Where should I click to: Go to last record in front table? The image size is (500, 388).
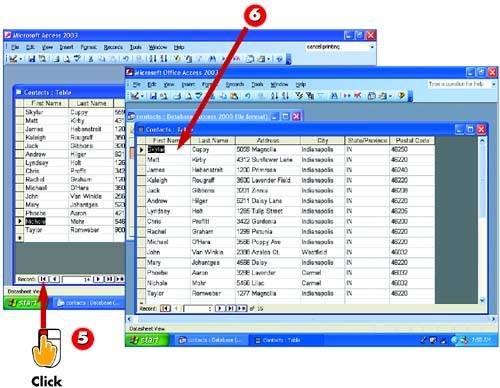(x=230, y=308)
